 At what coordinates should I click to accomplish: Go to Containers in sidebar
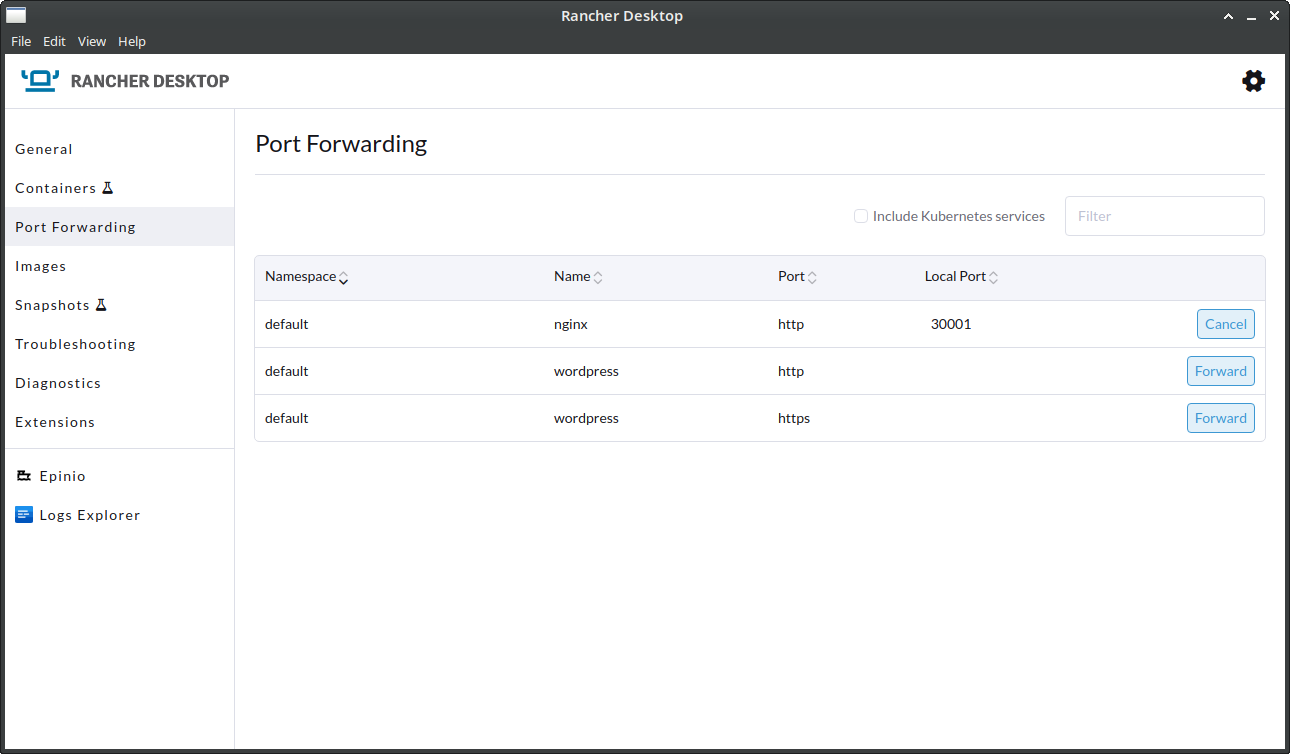119,188
